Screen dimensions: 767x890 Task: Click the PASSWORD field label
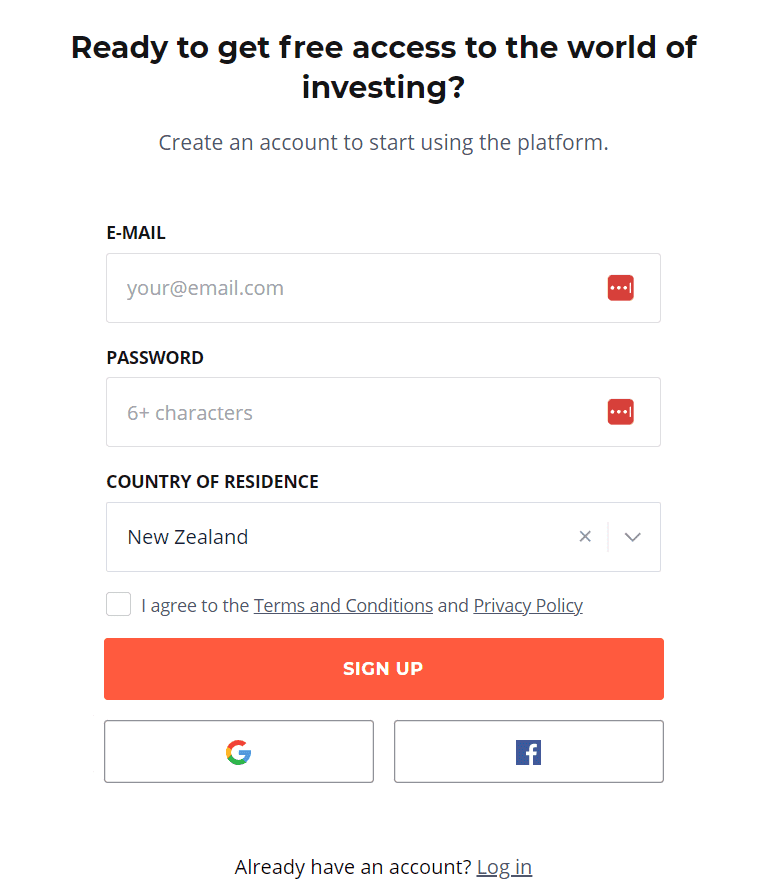coord(155,357)
